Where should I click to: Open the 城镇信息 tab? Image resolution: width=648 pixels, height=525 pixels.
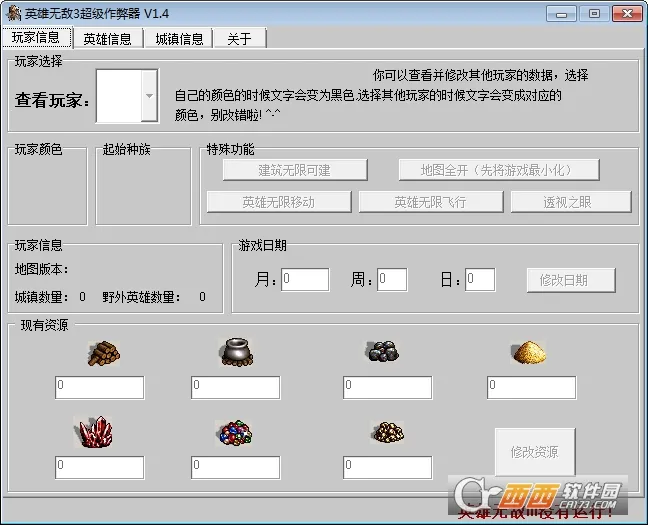[x=179, y=39]
